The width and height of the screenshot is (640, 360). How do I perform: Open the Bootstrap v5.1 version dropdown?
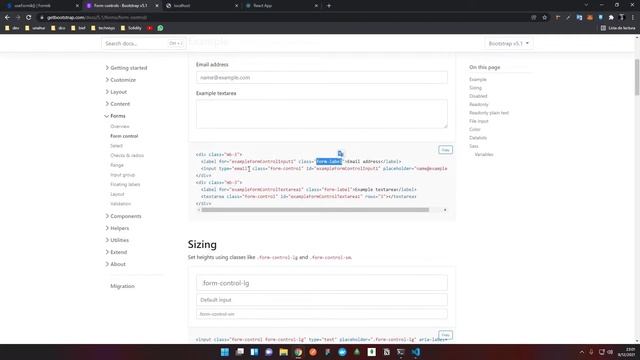[x=509, y=43]
